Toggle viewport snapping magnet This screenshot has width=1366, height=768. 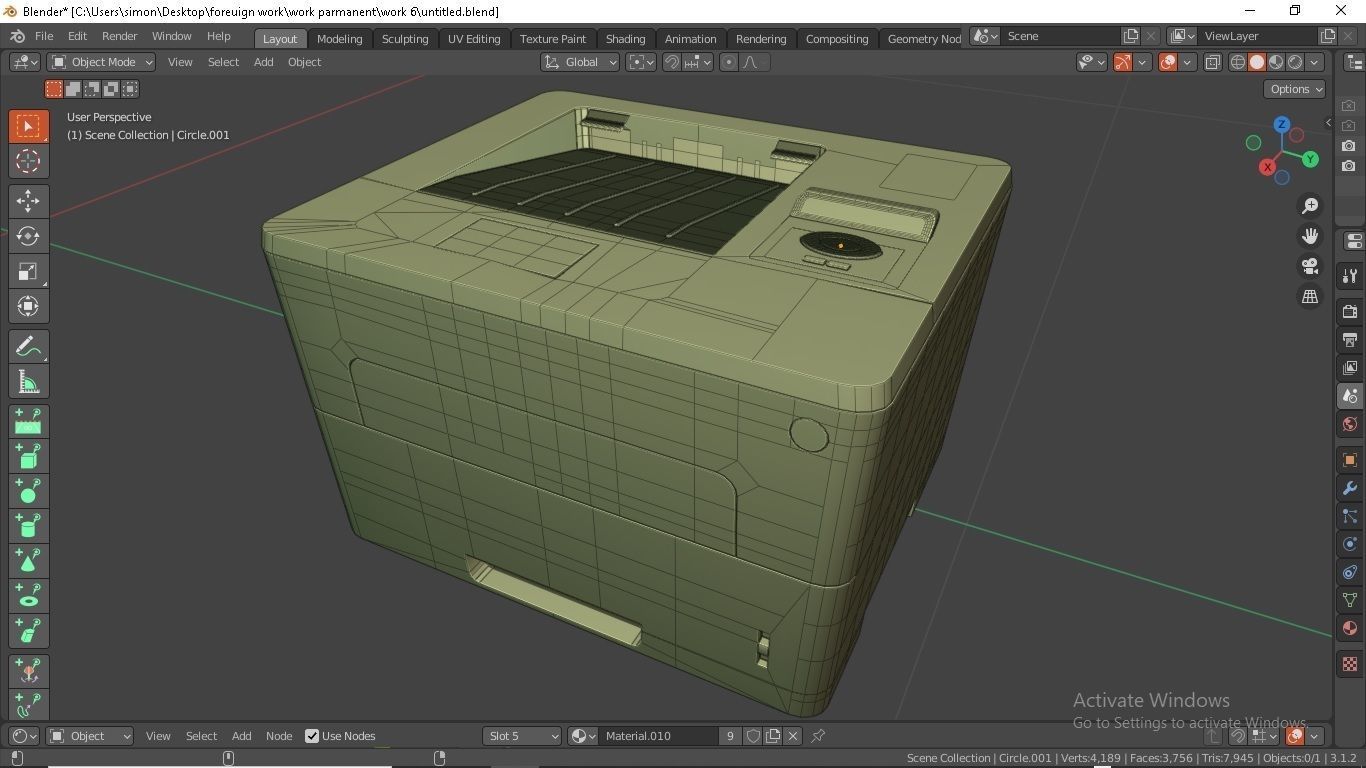pos(672,62)
